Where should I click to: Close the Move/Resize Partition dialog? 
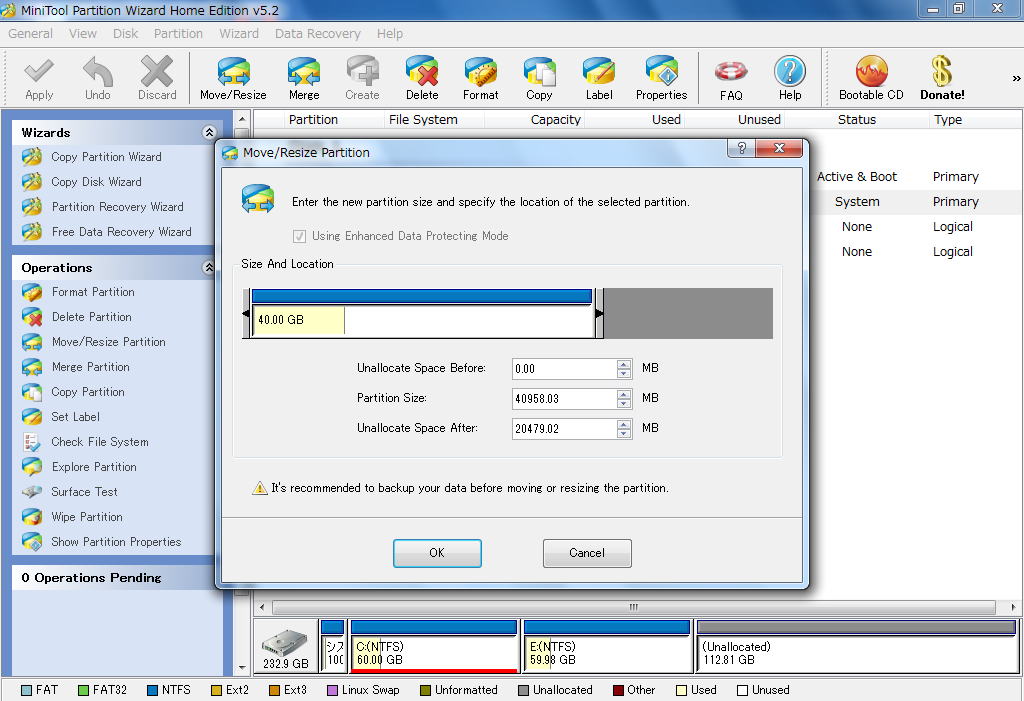pyautogui.click(x=778, y=148)
